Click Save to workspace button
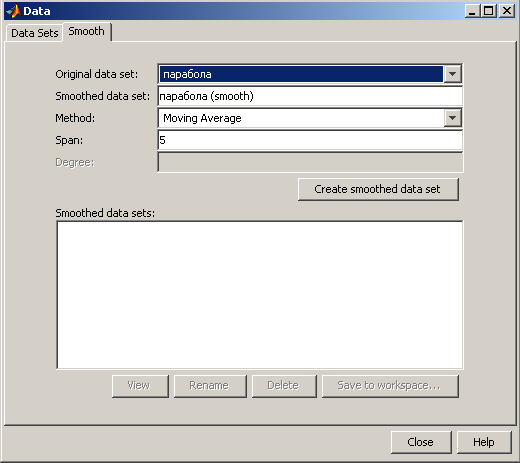This screenshot has height=463, width=520. (x=390, y=386)
